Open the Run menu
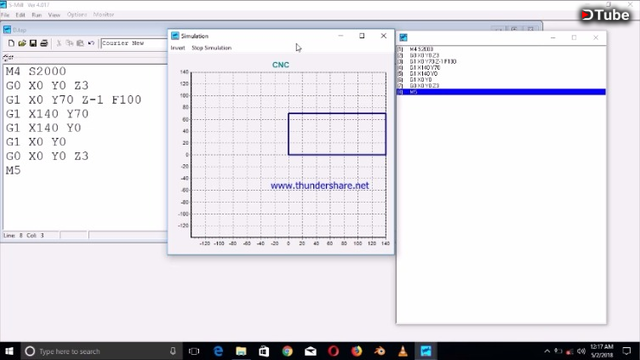 37,15
